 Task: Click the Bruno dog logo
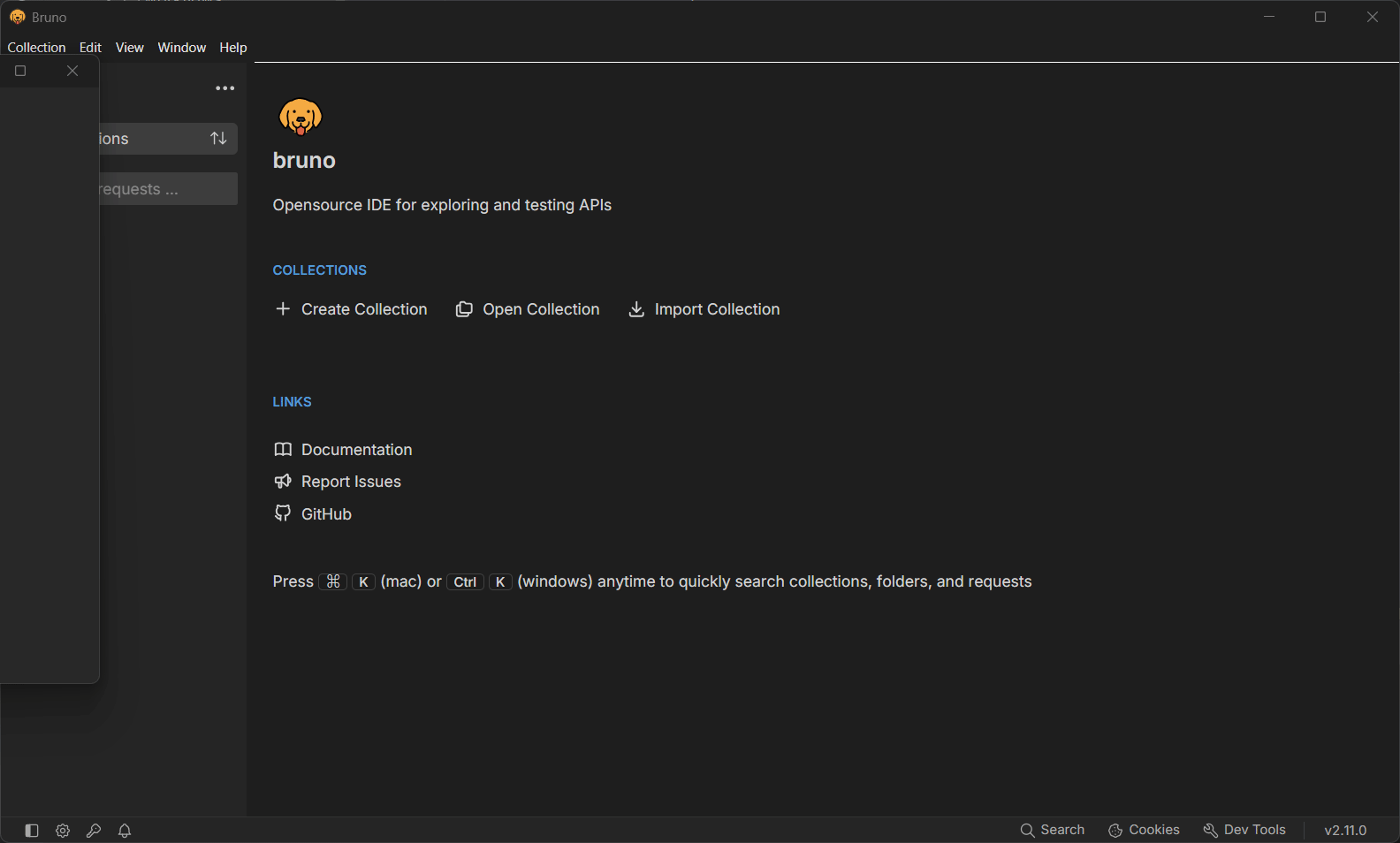click(301, 117)
